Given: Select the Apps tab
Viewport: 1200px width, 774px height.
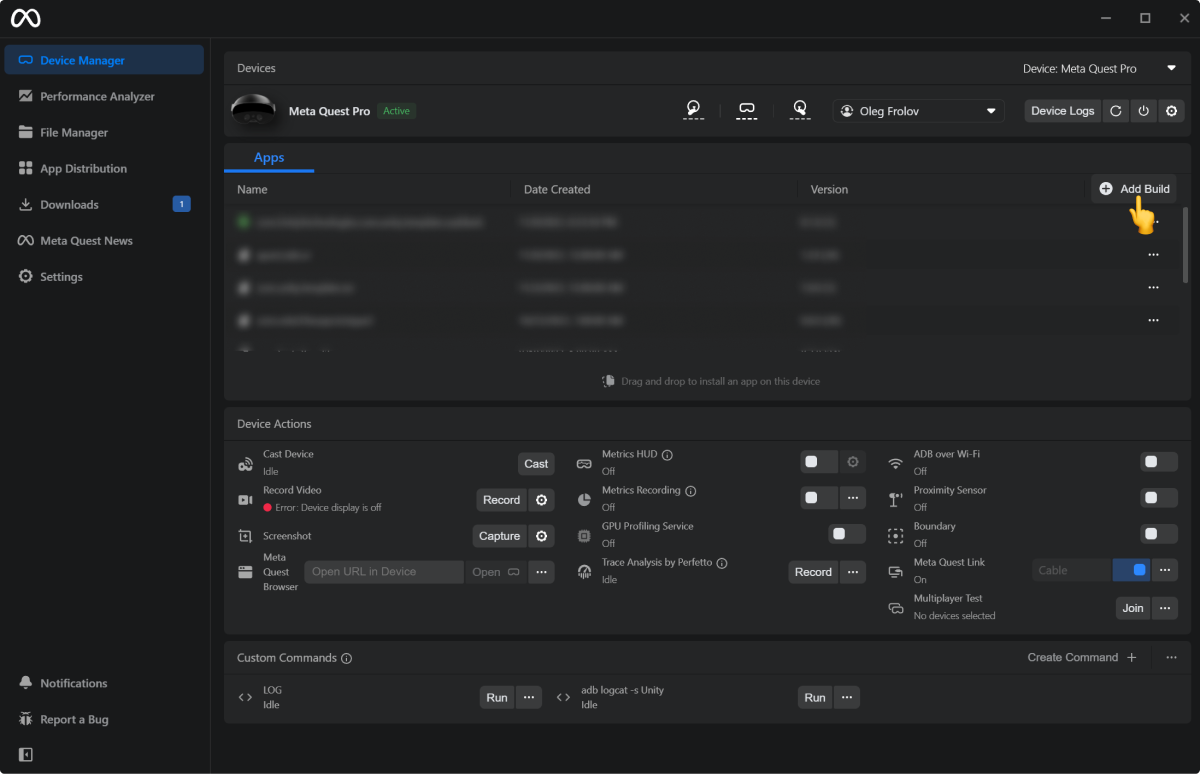Looking at the screenshot, I should click(269, 158).
